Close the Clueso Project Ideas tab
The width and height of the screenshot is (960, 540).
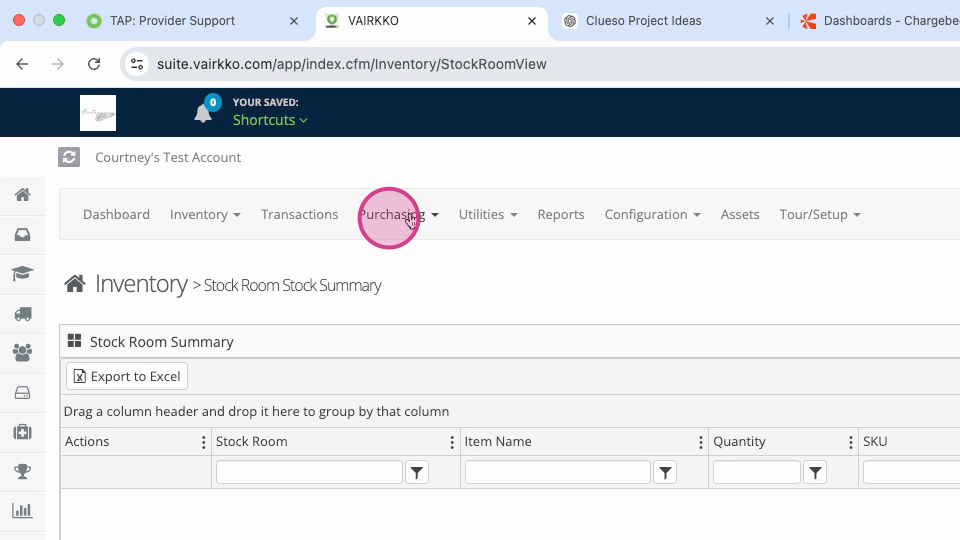(770, 21)
